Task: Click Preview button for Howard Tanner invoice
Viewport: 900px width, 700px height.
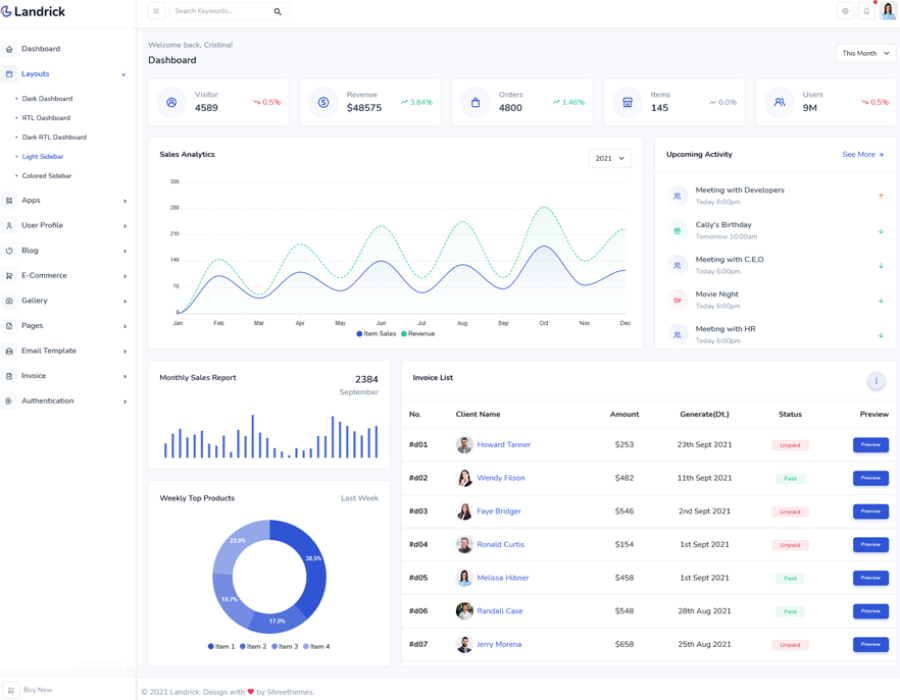Action: 870,445
